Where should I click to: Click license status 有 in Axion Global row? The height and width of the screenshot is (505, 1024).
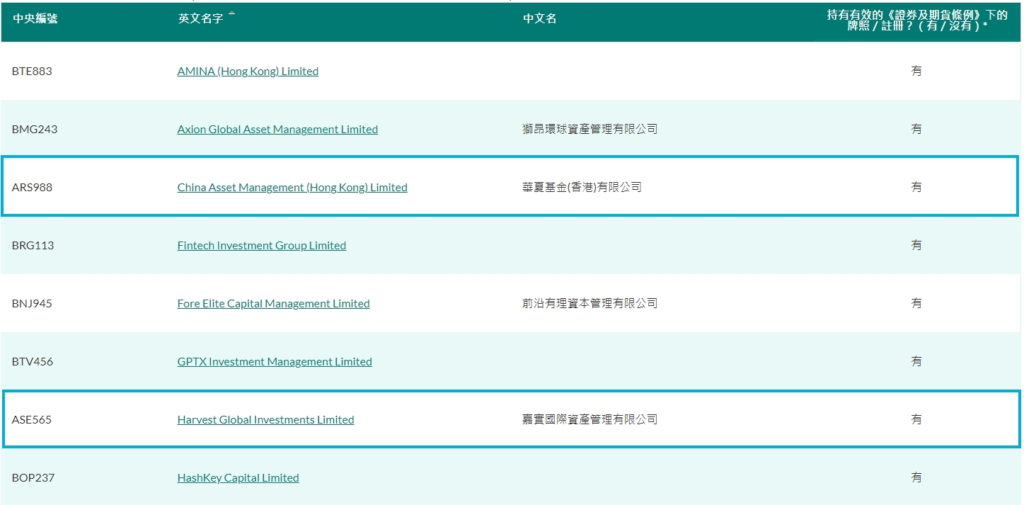click(917, 129)
